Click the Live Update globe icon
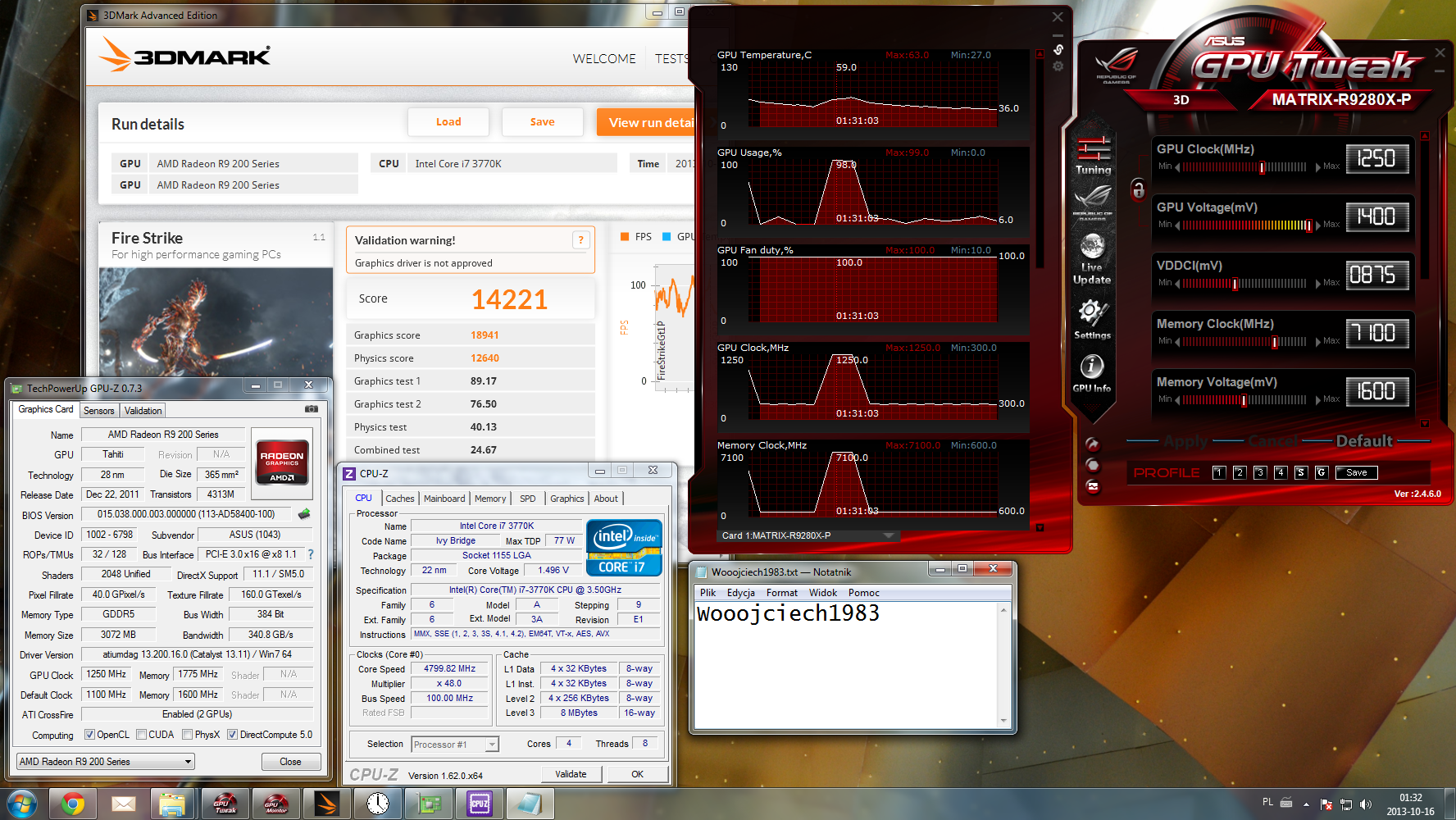Screen dimensions: 1456x820 [1092, 248]
